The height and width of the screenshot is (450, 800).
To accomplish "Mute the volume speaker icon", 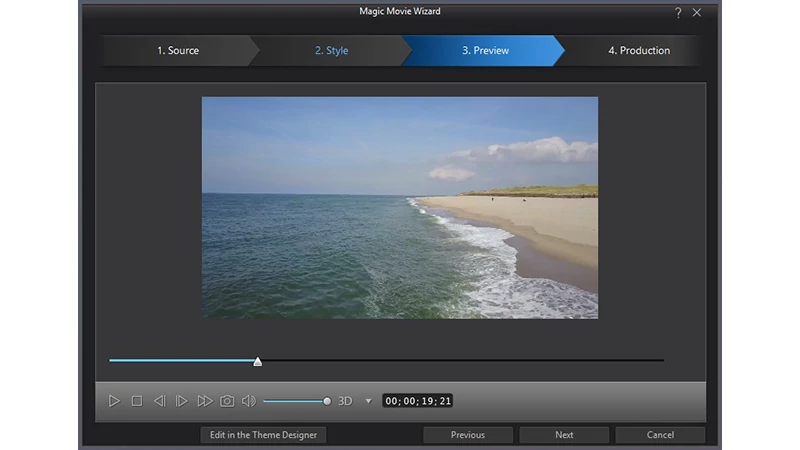I will coord(248,401).
